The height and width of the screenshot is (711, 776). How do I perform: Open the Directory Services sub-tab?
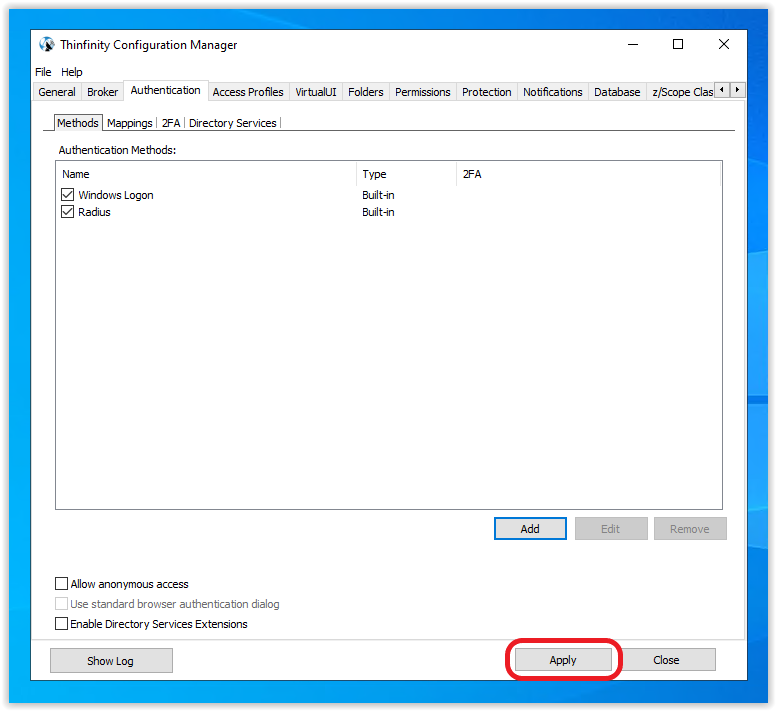[233, 123]
